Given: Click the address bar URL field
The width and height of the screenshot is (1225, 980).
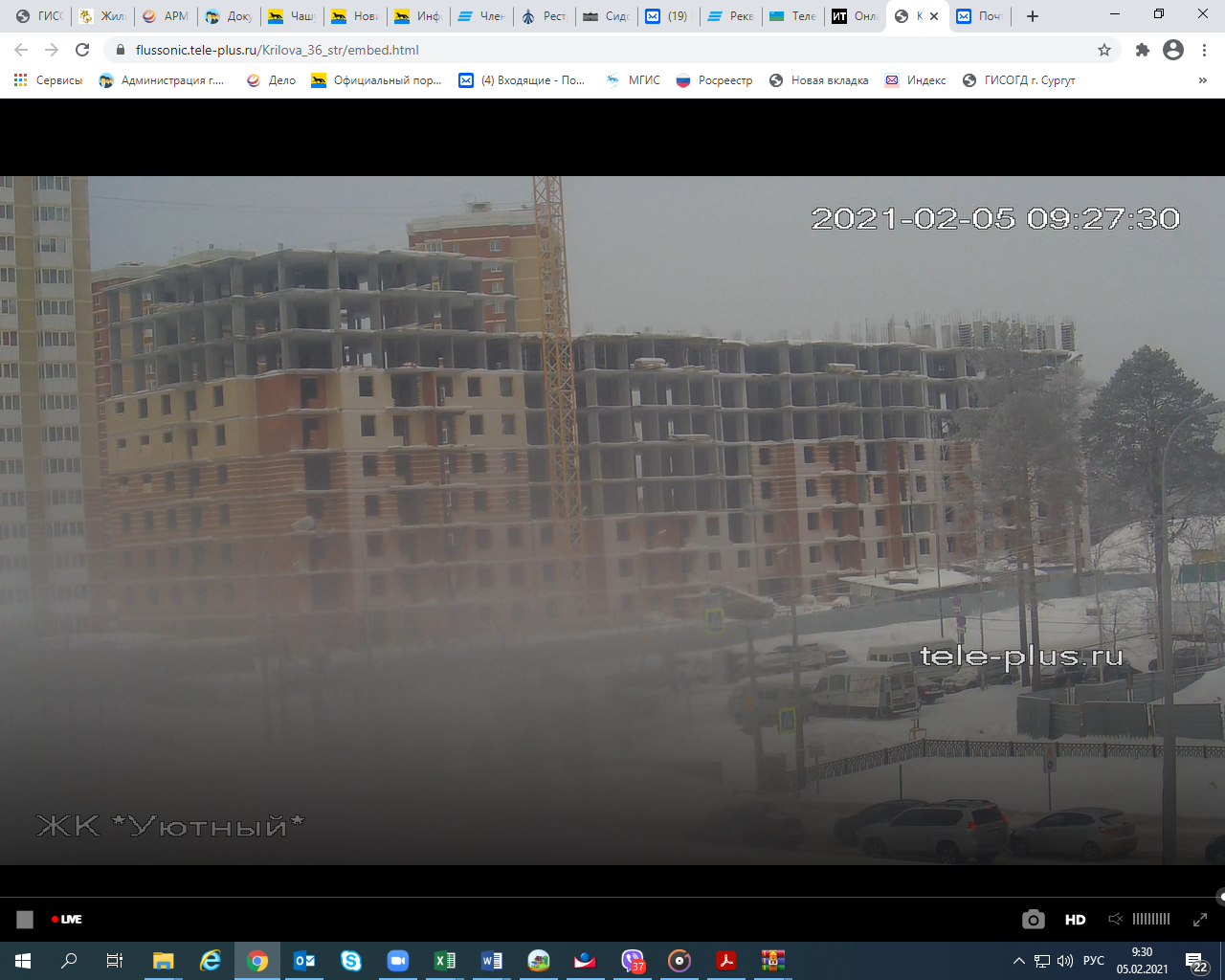Looking at the screenshot, I should click(574, 50).
